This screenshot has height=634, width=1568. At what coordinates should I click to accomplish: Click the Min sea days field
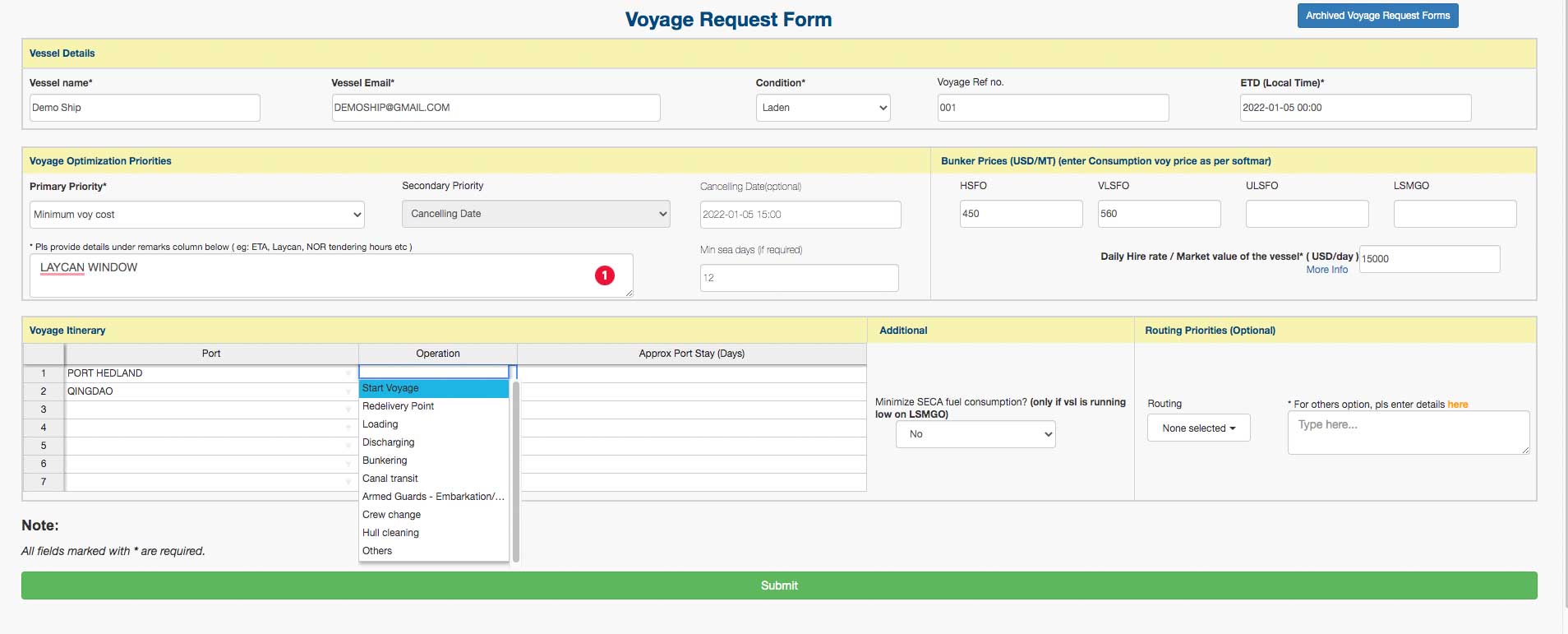(x=799, y=278)
